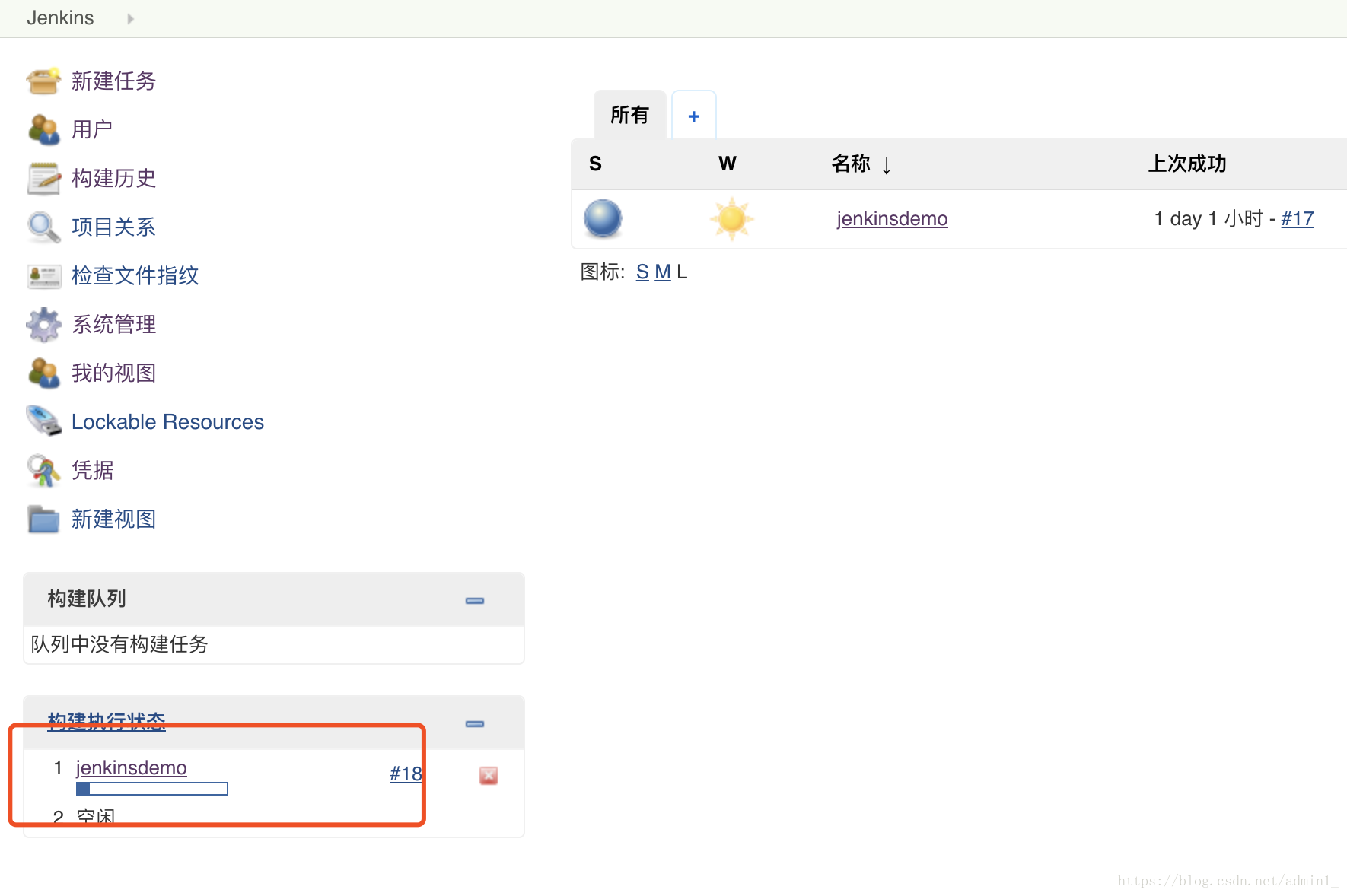Click the + tab to add a view
The height and width of the screenshot is (896, 1347).
tap(693, 116)
